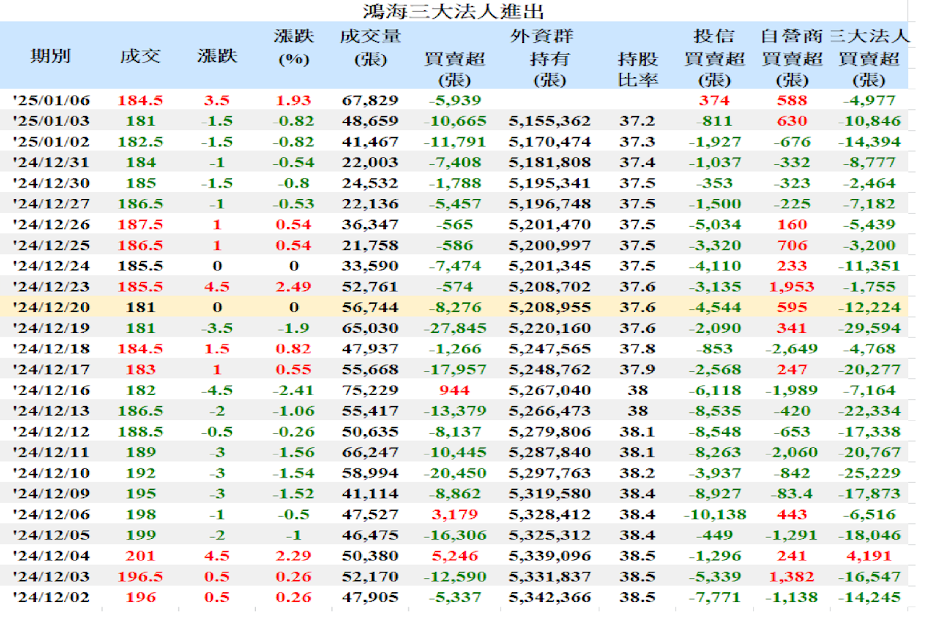Select date cell '24/12/02
933x630 pixels.
tap(51, 597)
